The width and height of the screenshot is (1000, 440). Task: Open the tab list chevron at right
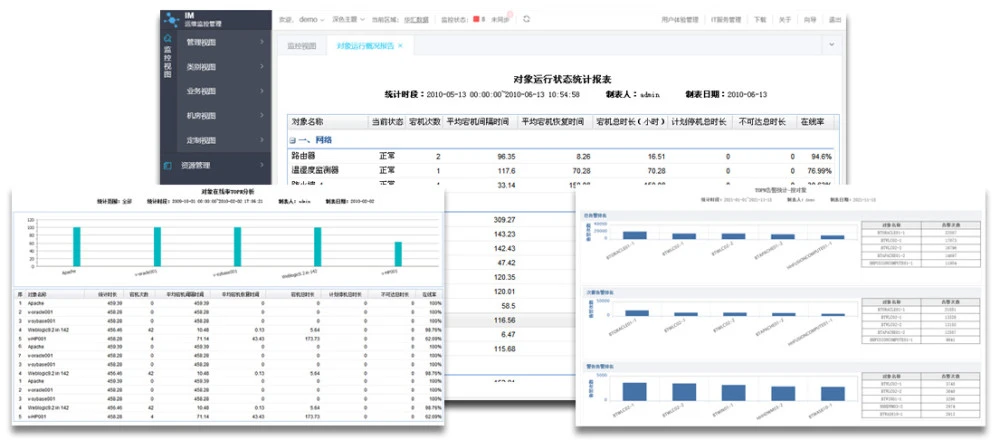point(832,45)
